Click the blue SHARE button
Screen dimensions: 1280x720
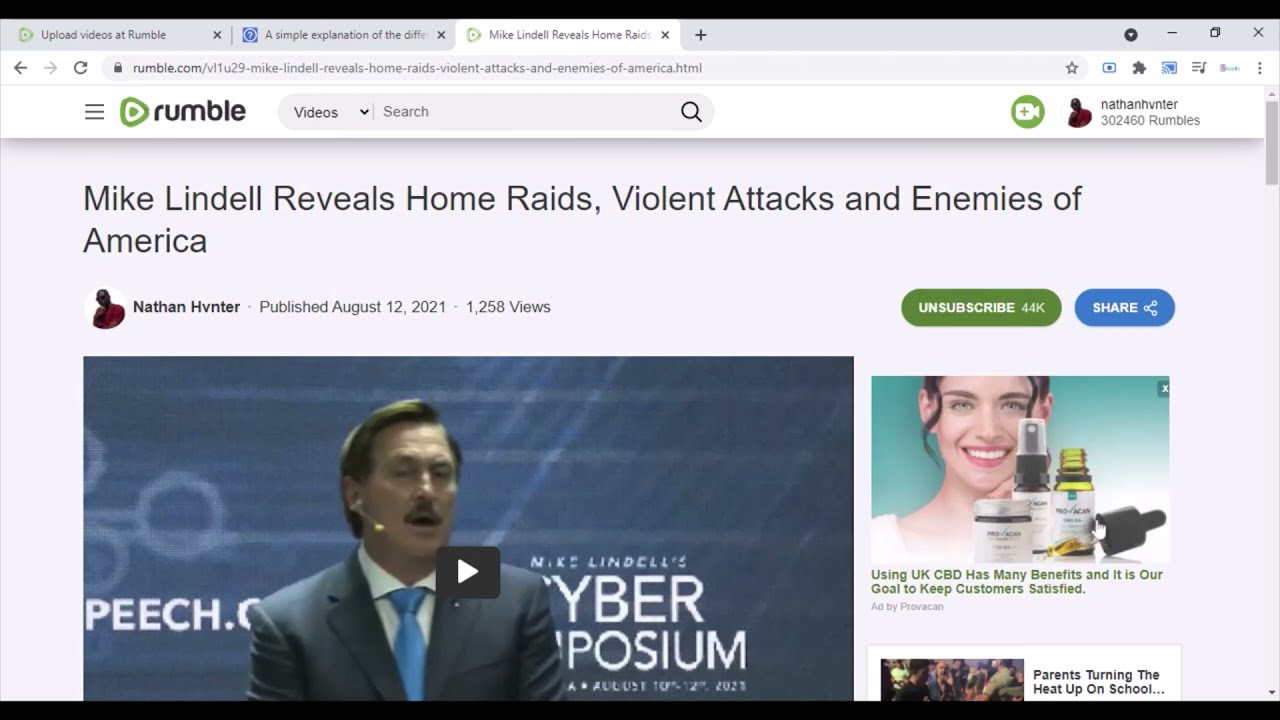coord(1125,308)
